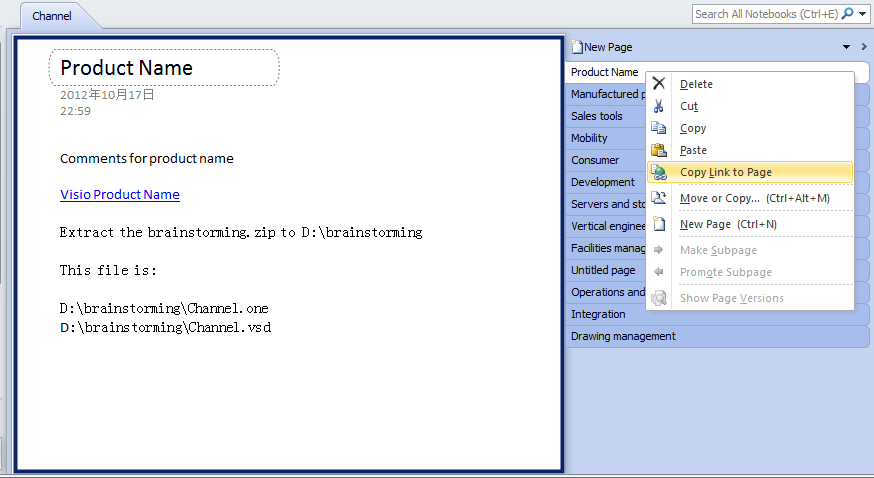Select the Product Name page tab
The height and width of the screenshot is (478, 874).
pyautogui.click(x=606, y=72)
